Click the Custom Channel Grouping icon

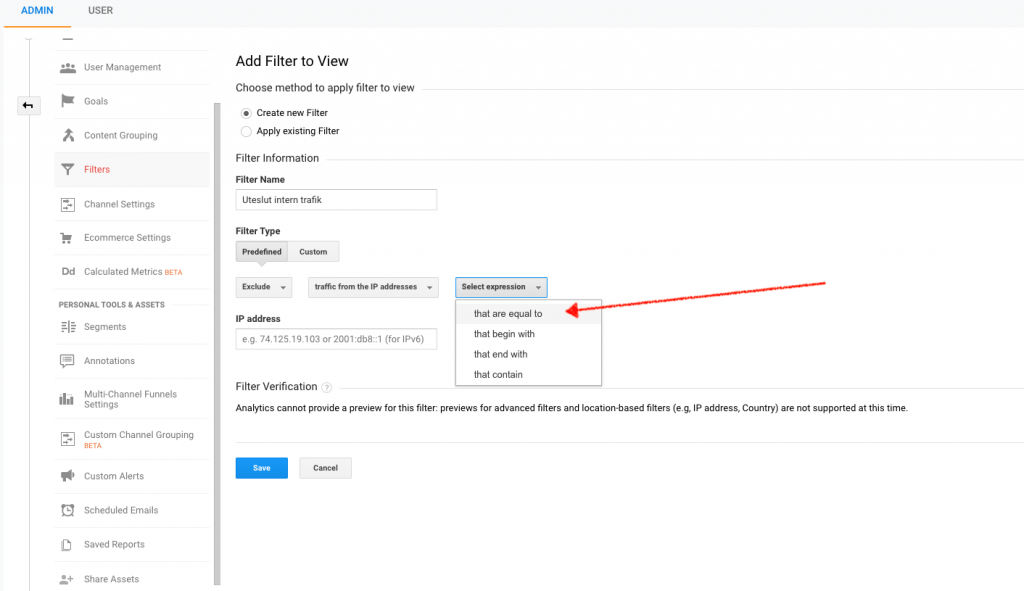click(x=67, y=439)
